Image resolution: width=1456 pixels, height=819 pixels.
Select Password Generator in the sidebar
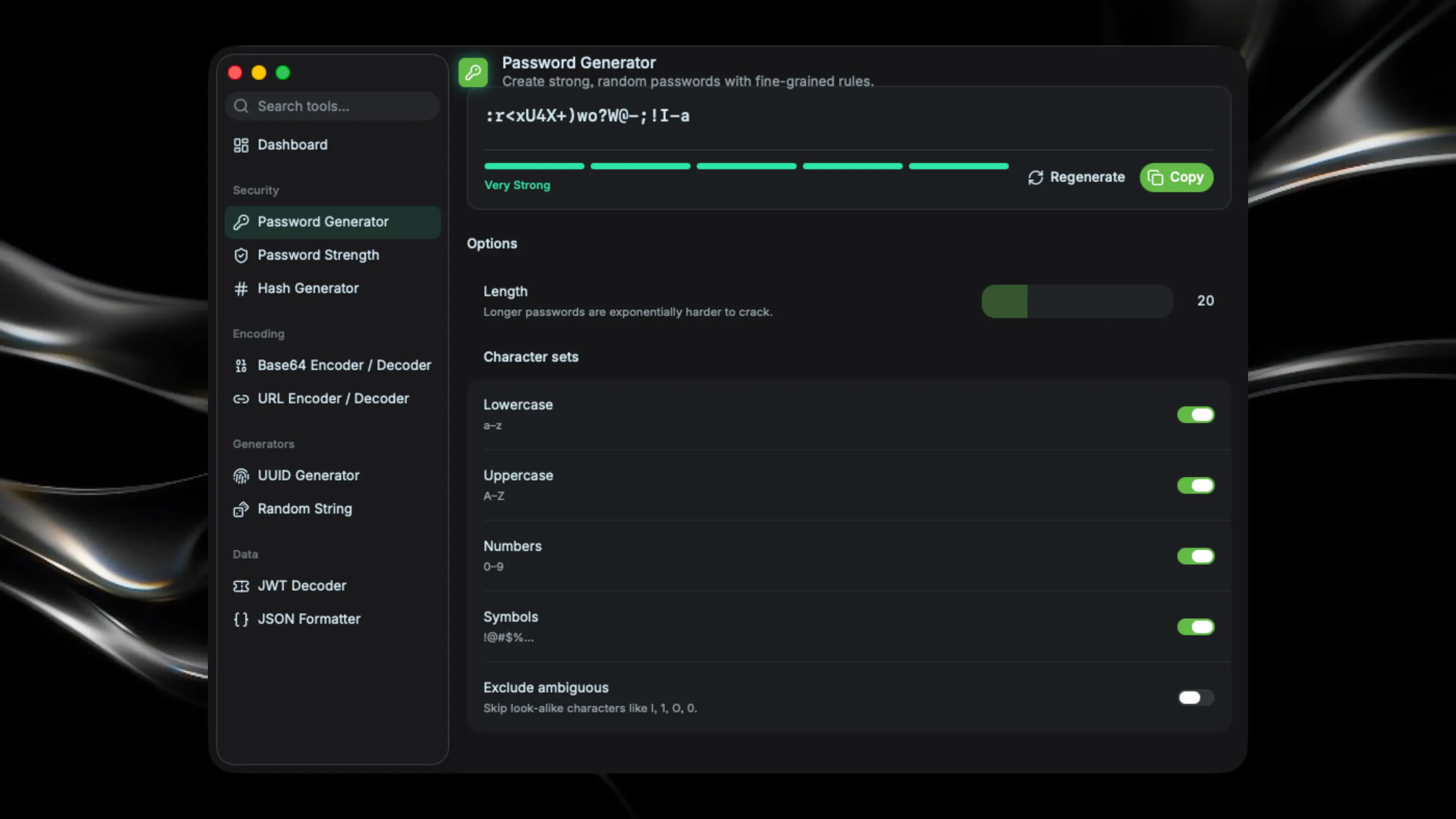click(332, 222)
